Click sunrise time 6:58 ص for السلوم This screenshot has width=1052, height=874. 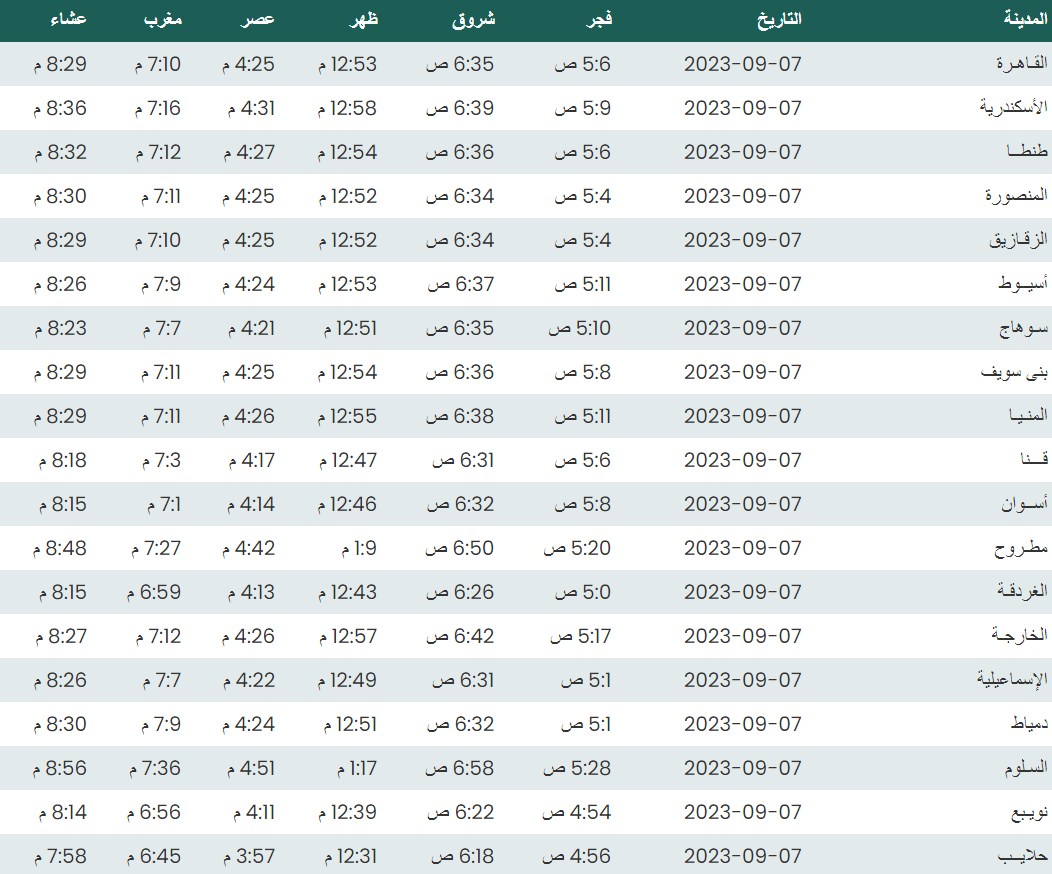tap(460, 768)
